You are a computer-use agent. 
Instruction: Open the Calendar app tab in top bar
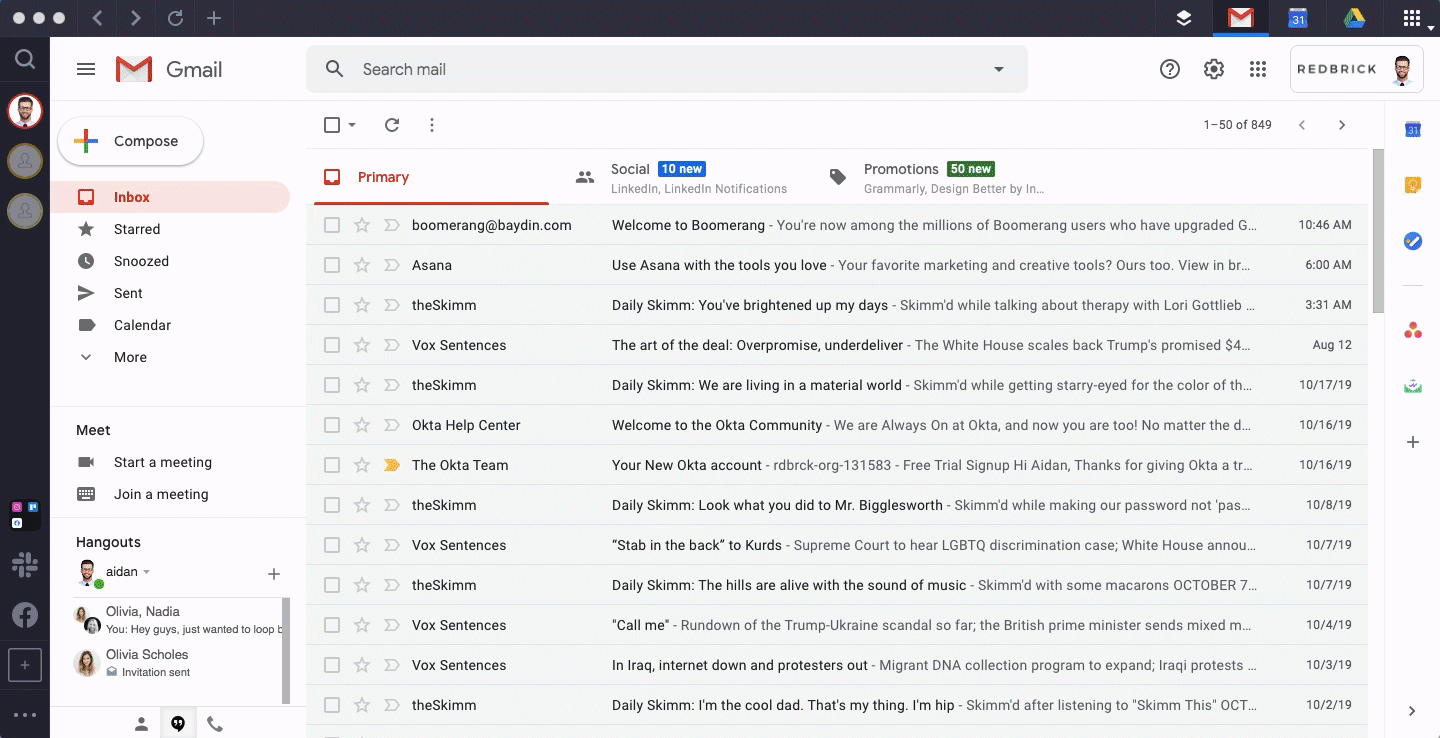[x=1297, y=18]
